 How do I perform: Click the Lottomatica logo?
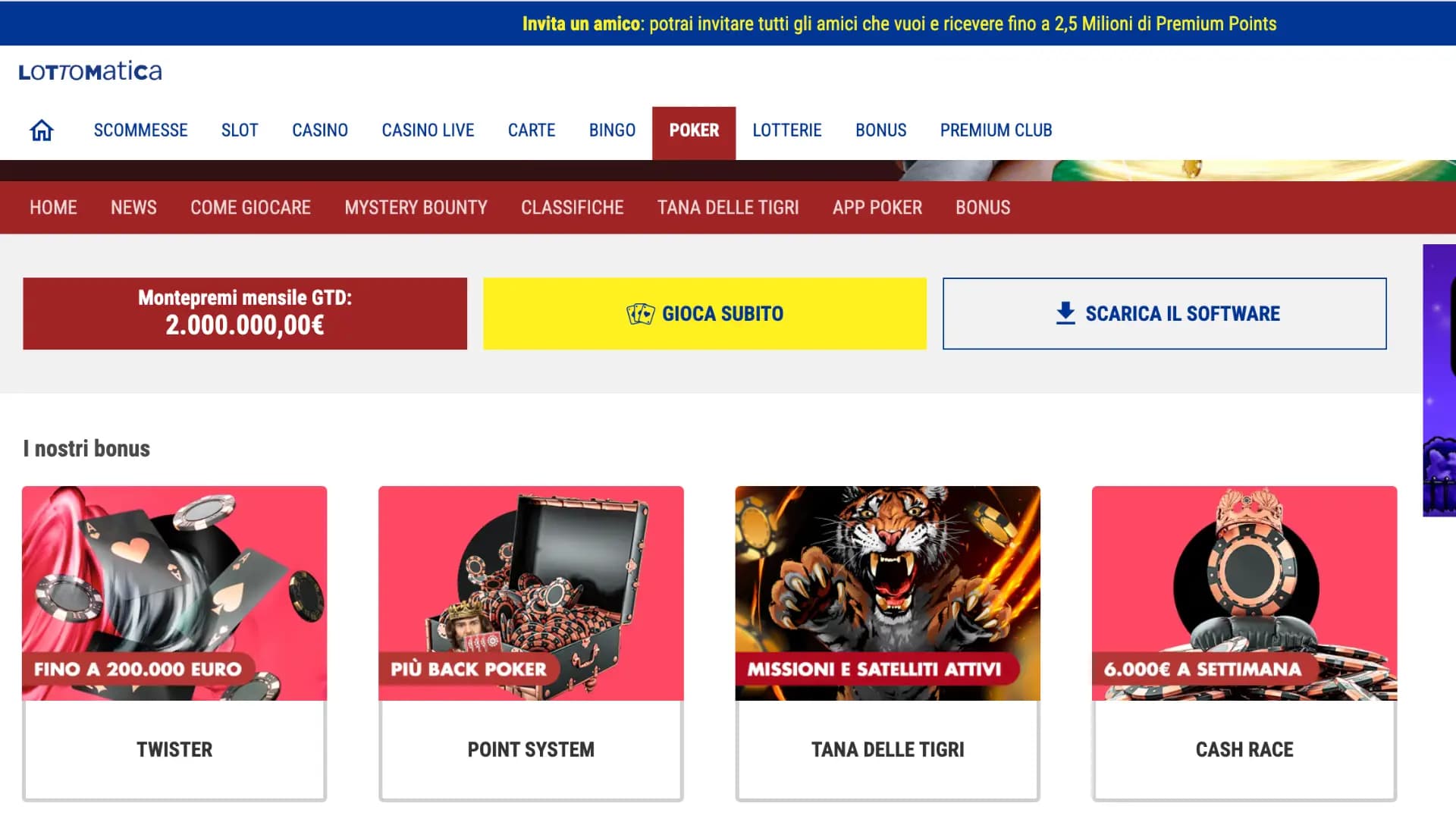click(x=90, y=71)
